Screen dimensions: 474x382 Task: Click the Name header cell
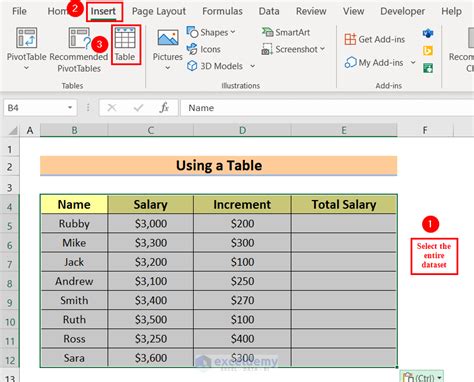74,204
